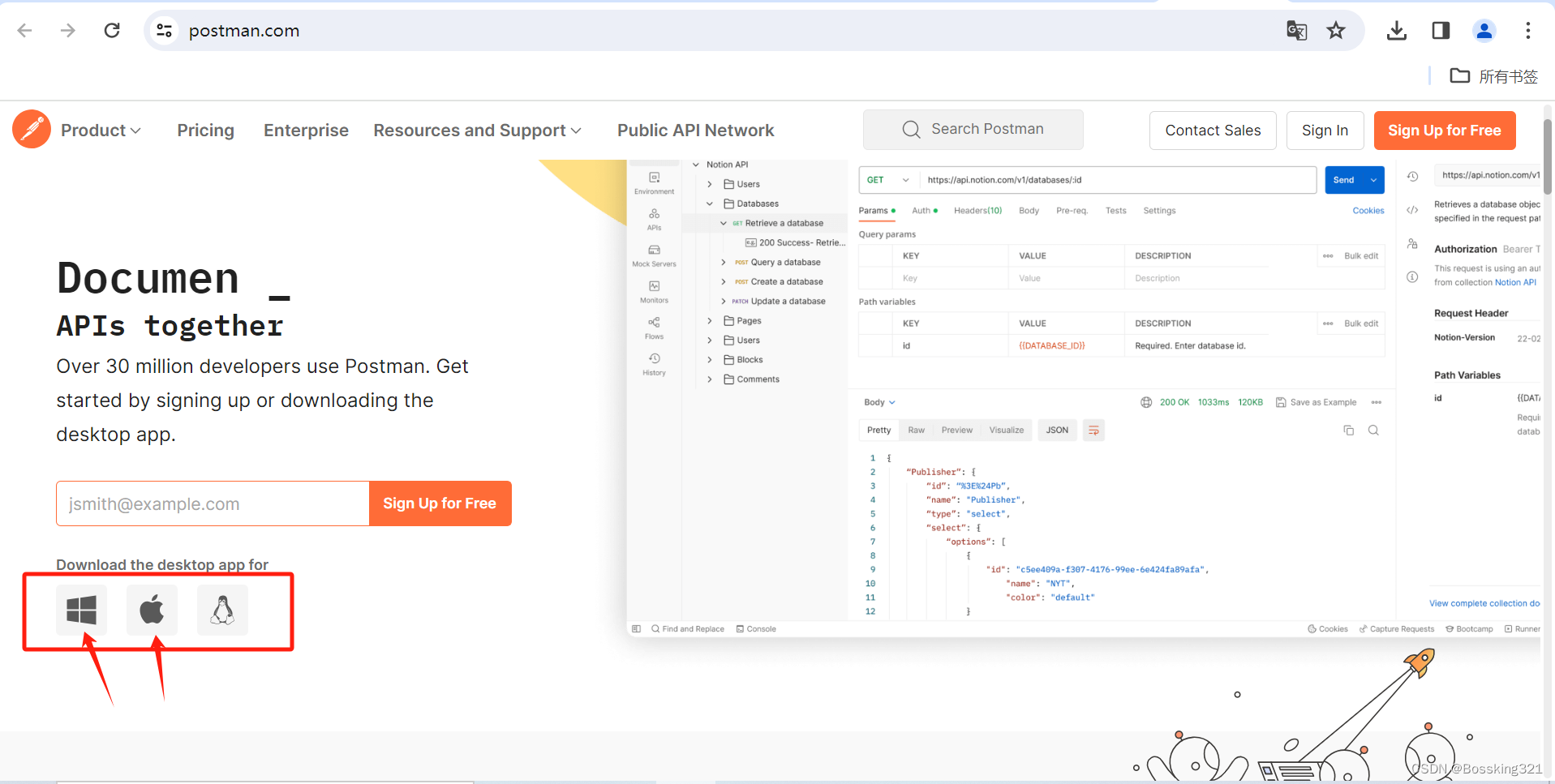Click the search magnifier in Search Postman
The image size is (1555, 784).
pyautogui.click(x=911, y=130)
